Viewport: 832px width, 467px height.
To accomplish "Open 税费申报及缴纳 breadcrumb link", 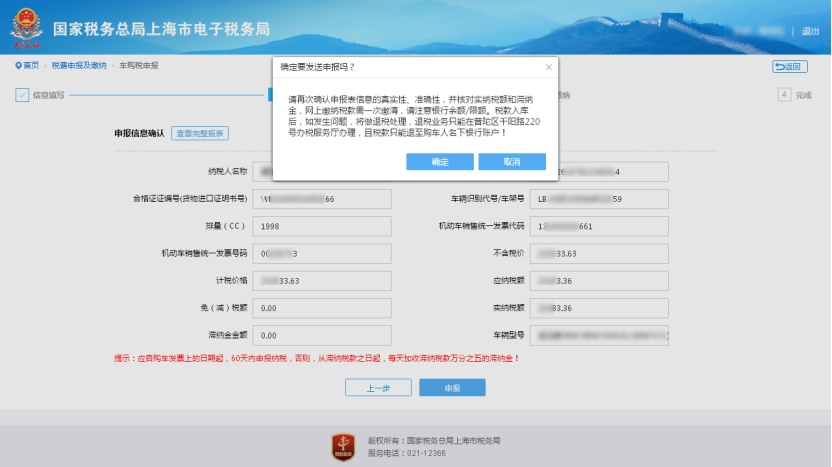I will pyautogui.click(x=79, y=65).
